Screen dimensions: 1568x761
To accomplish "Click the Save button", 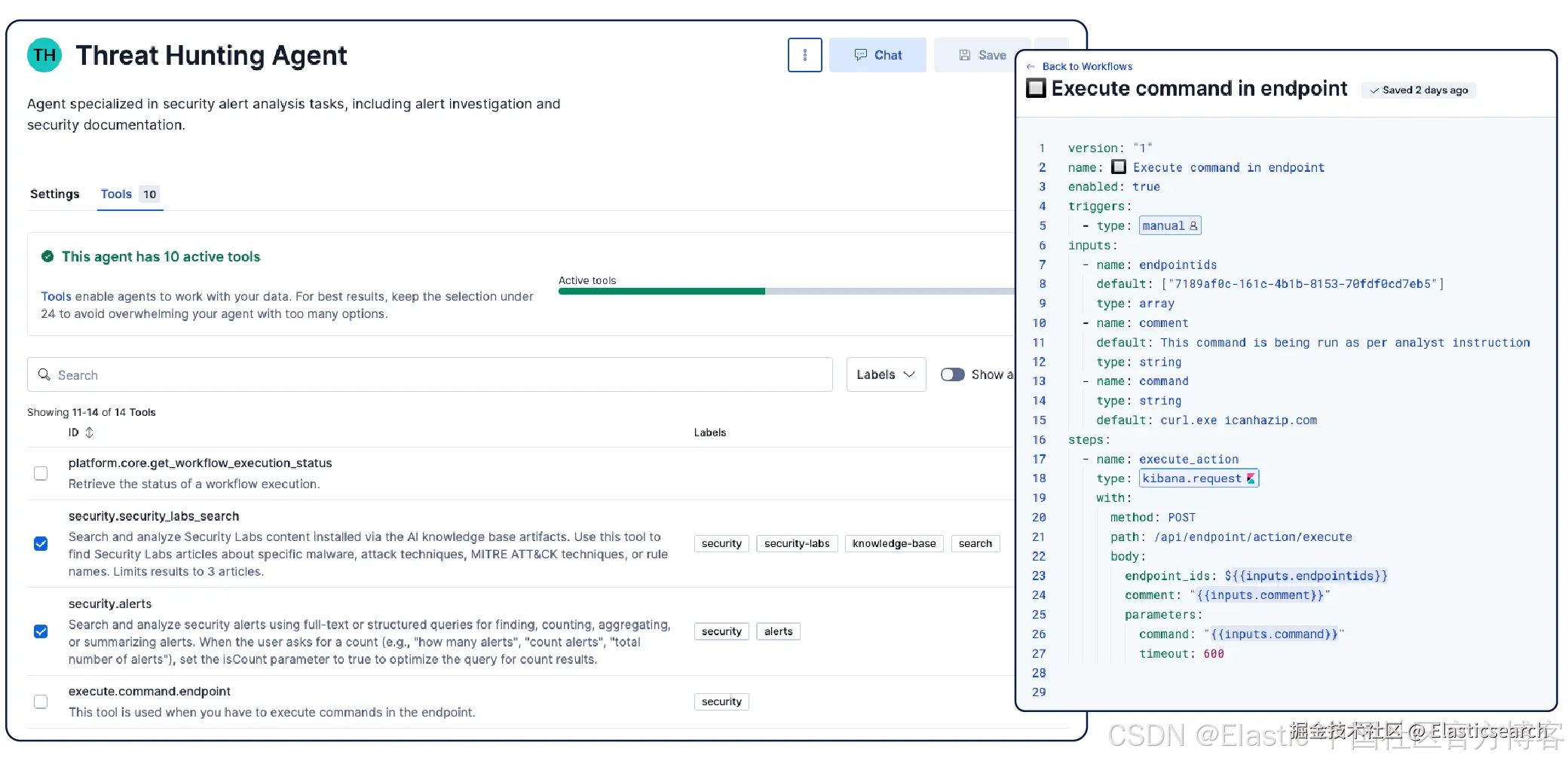I will pos(981,55).
